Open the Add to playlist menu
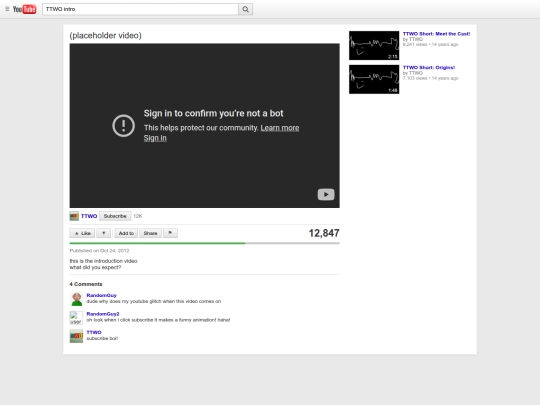Image resolution: width=540 pixels, height=405 pixels. [x=126, y=233]
